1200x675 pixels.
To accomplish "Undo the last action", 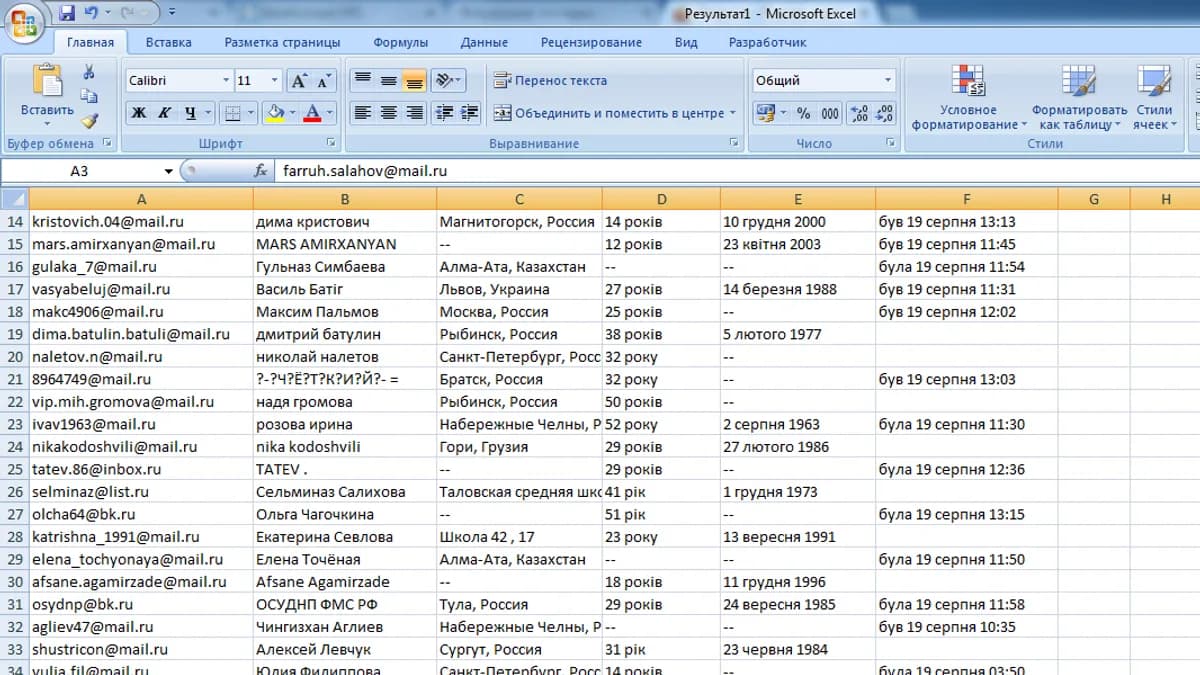I will pos(91,14).
